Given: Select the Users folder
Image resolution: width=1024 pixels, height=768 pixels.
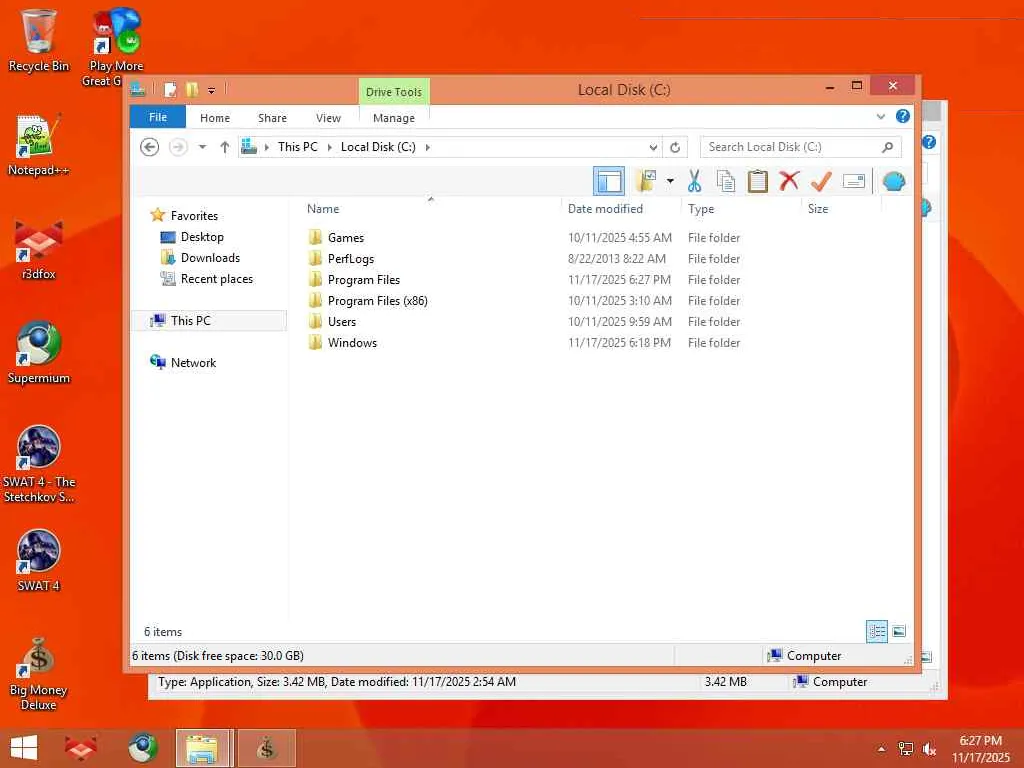Looking at the screenshot, I should point(342,321).
